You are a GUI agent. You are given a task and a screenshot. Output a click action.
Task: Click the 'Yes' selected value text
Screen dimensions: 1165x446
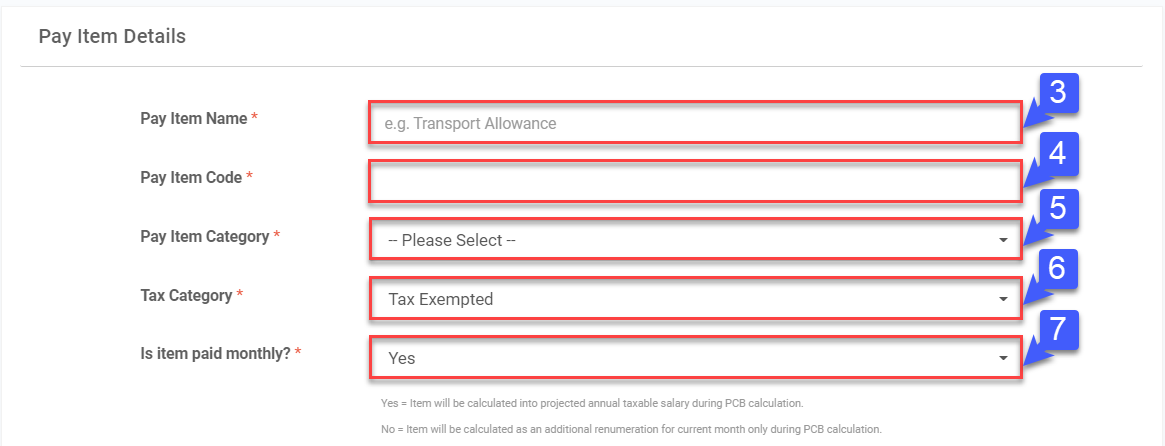click(402, 358)
